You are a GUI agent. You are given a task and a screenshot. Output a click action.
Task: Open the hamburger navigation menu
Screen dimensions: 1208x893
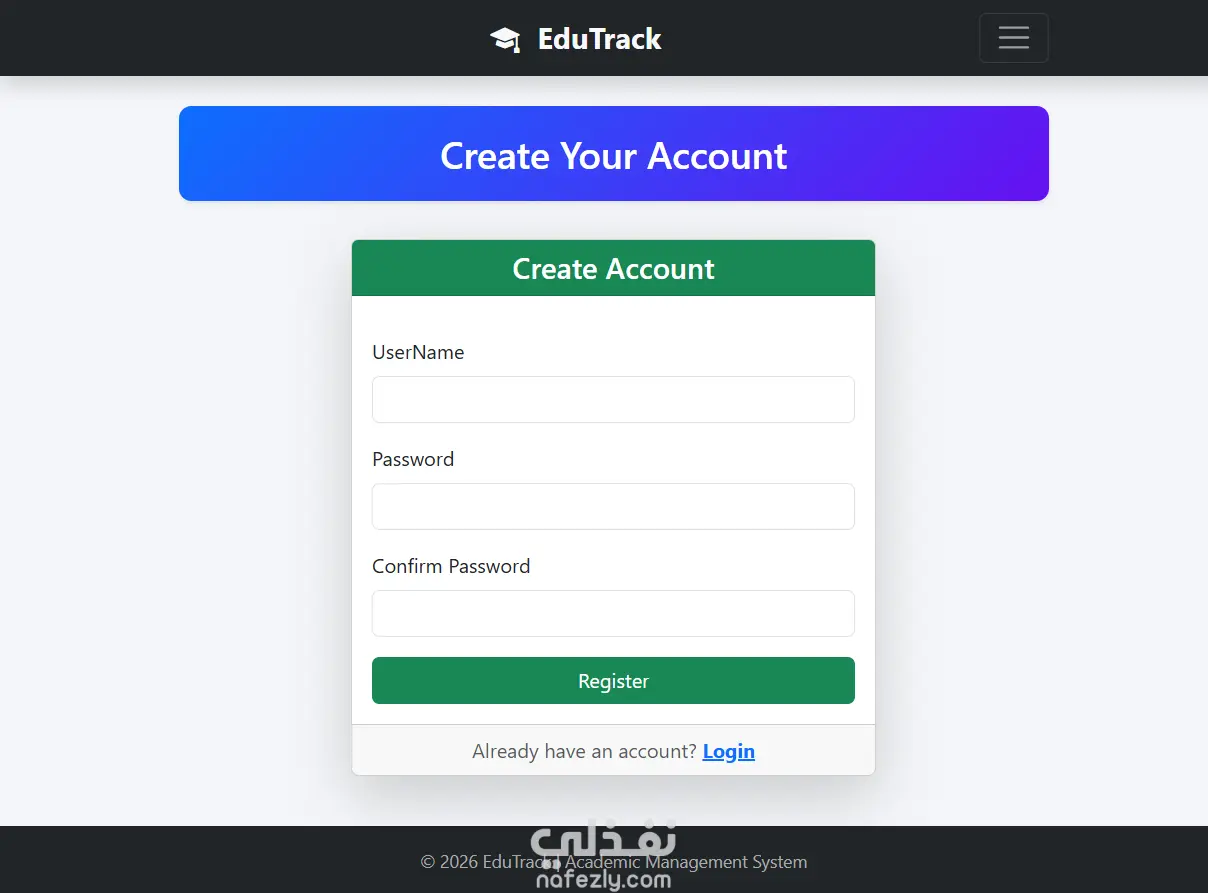pyautogui.click(x=1013, y=38)
